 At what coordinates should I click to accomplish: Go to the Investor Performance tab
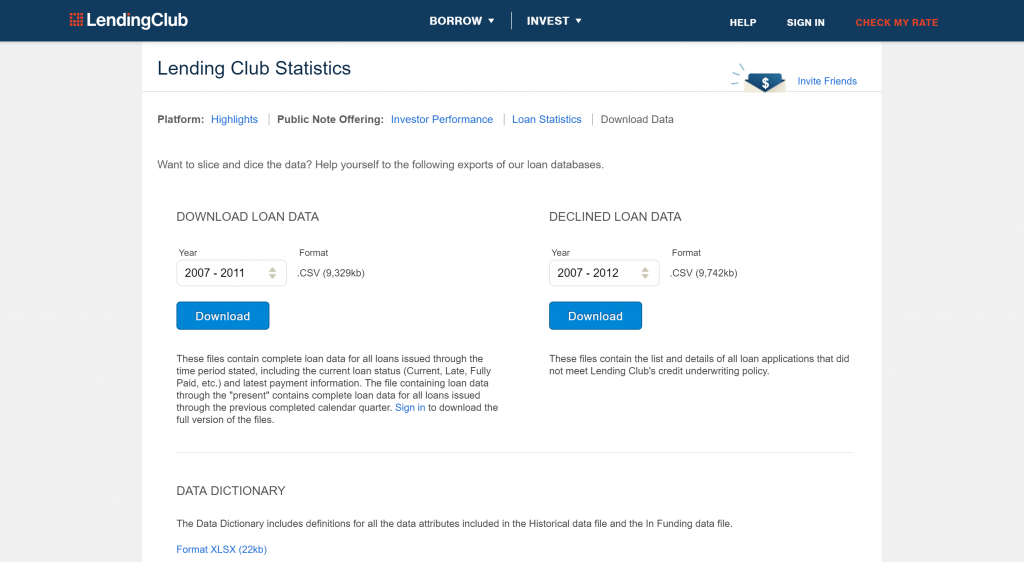tap(442, 119)
